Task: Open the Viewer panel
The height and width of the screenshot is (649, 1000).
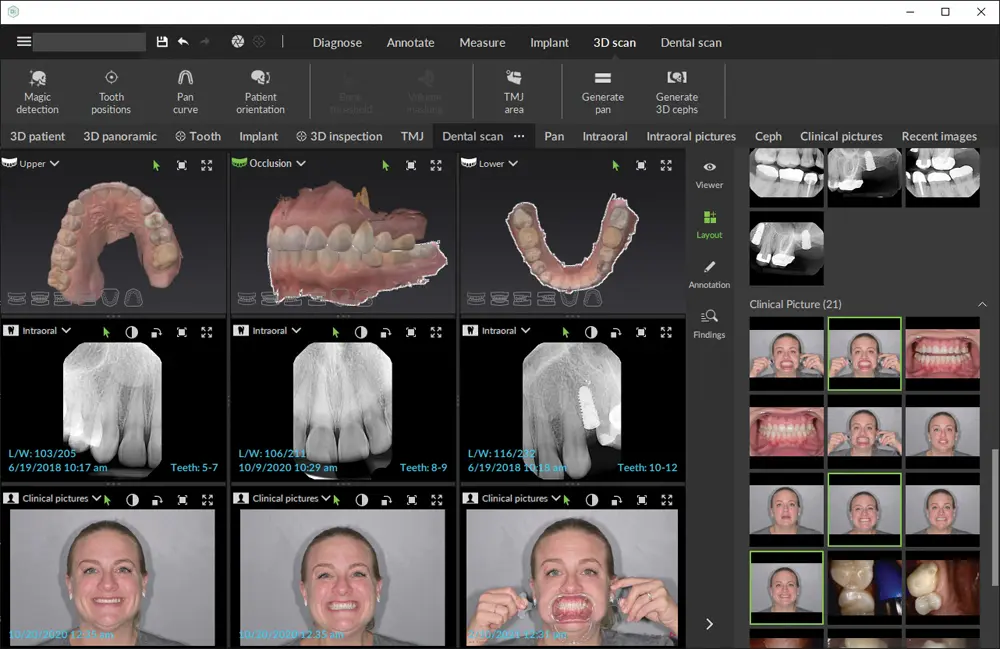Action: pyautogui.click(x=709, y=175)
